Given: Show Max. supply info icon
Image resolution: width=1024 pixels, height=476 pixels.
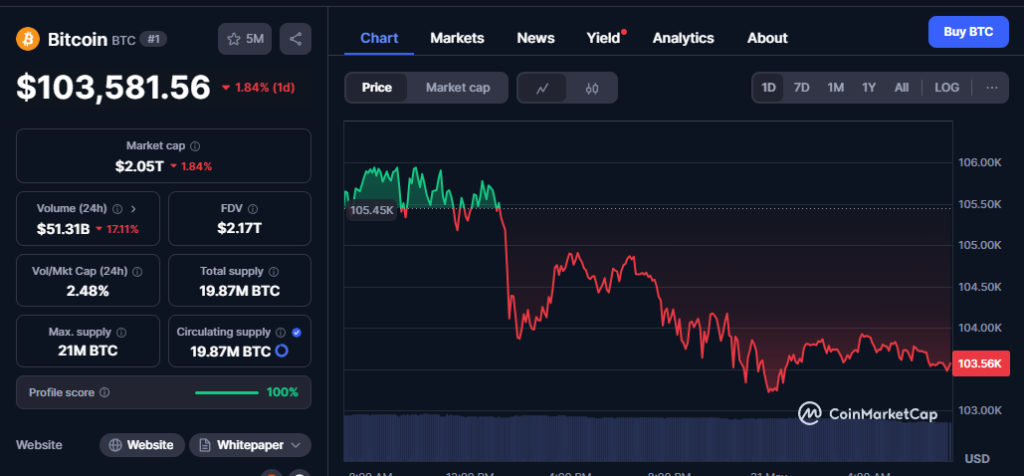Looking at the screenshot, I should (121, 332).
